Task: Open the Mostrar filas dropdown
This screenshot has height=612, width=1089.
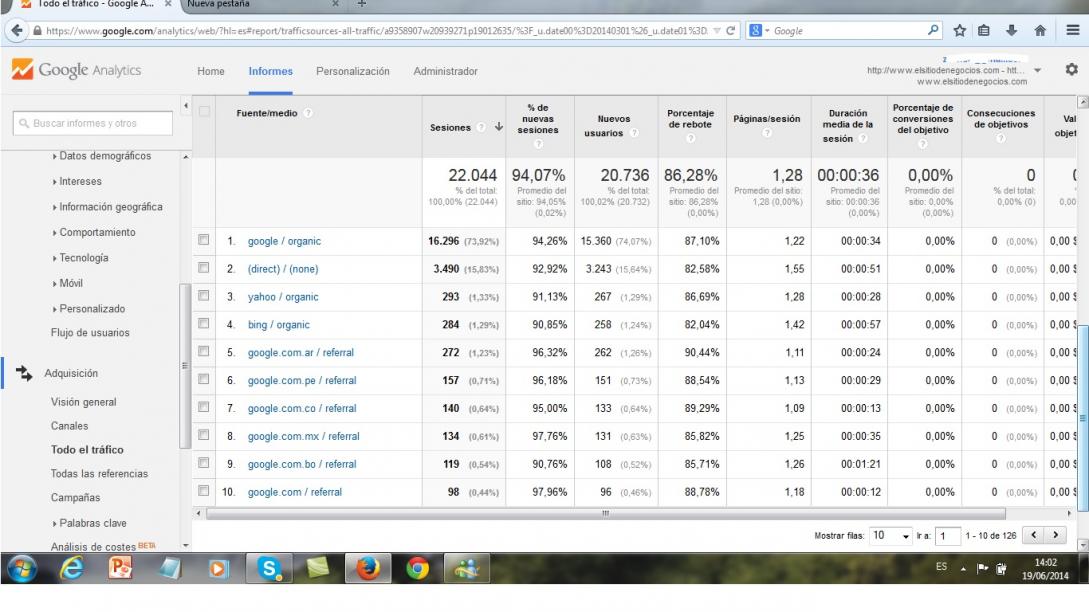Action: pyautogui.click(x=890, y=536)
